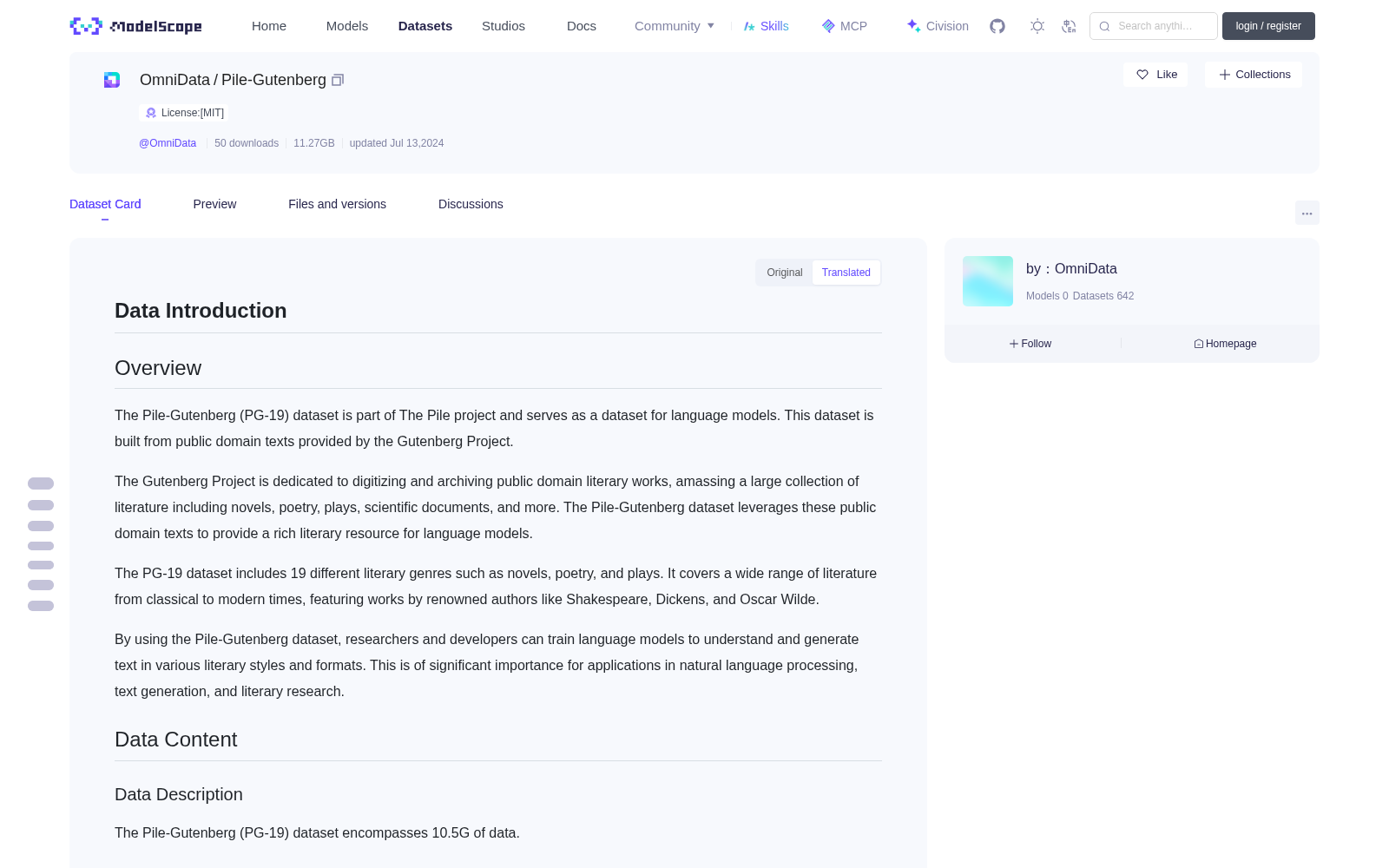Click the OmniData organization thumbnail

(x=988, y=281)
